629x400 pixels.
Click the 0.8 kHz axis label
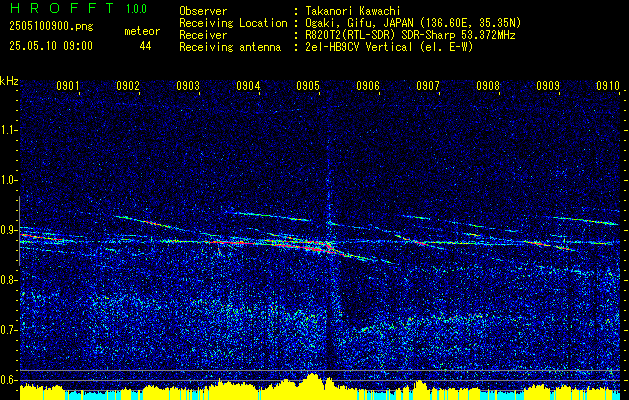coord(9,280)
